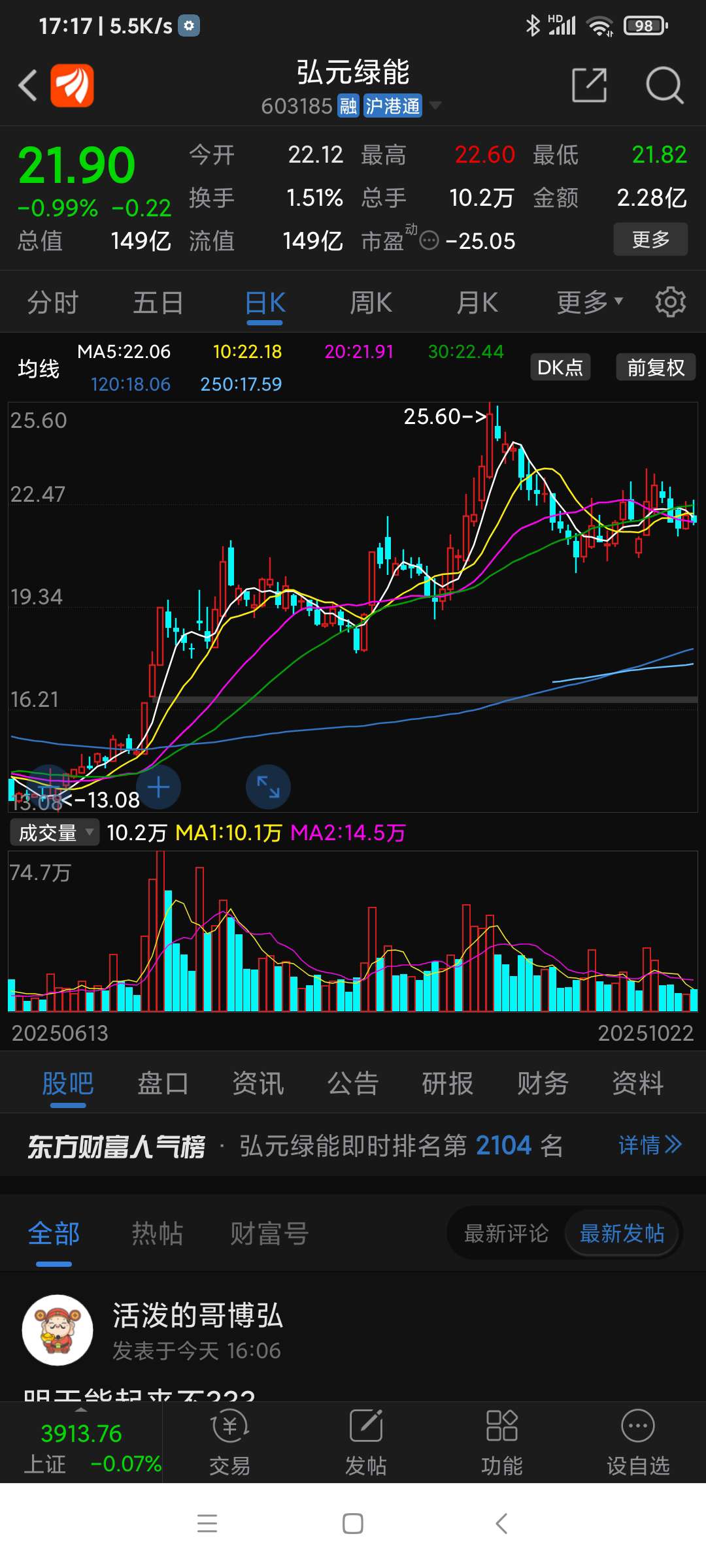Switch to 分时 chart tab
706x1568 pixels.
tap(53, 302)
